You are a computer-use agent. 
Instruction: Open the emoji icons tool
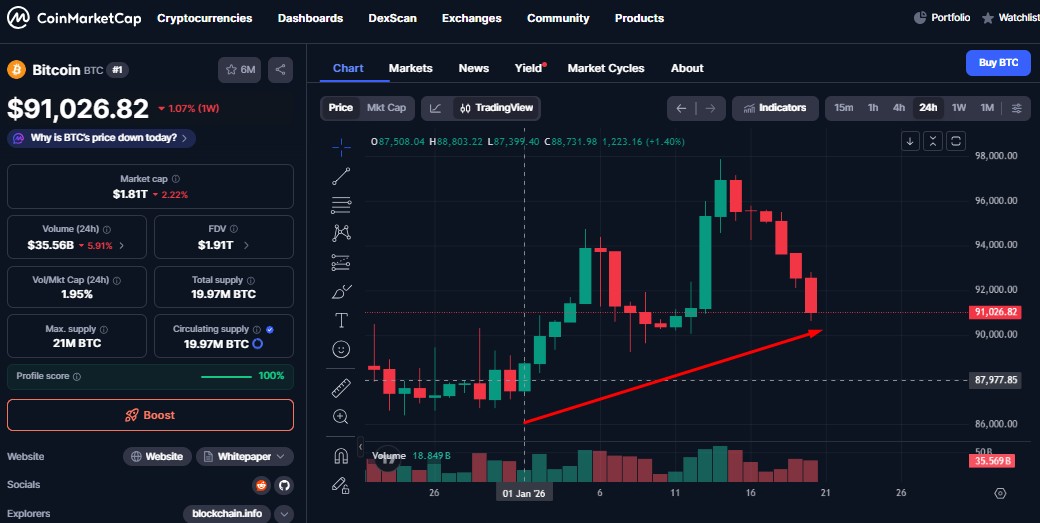(341, 349)
